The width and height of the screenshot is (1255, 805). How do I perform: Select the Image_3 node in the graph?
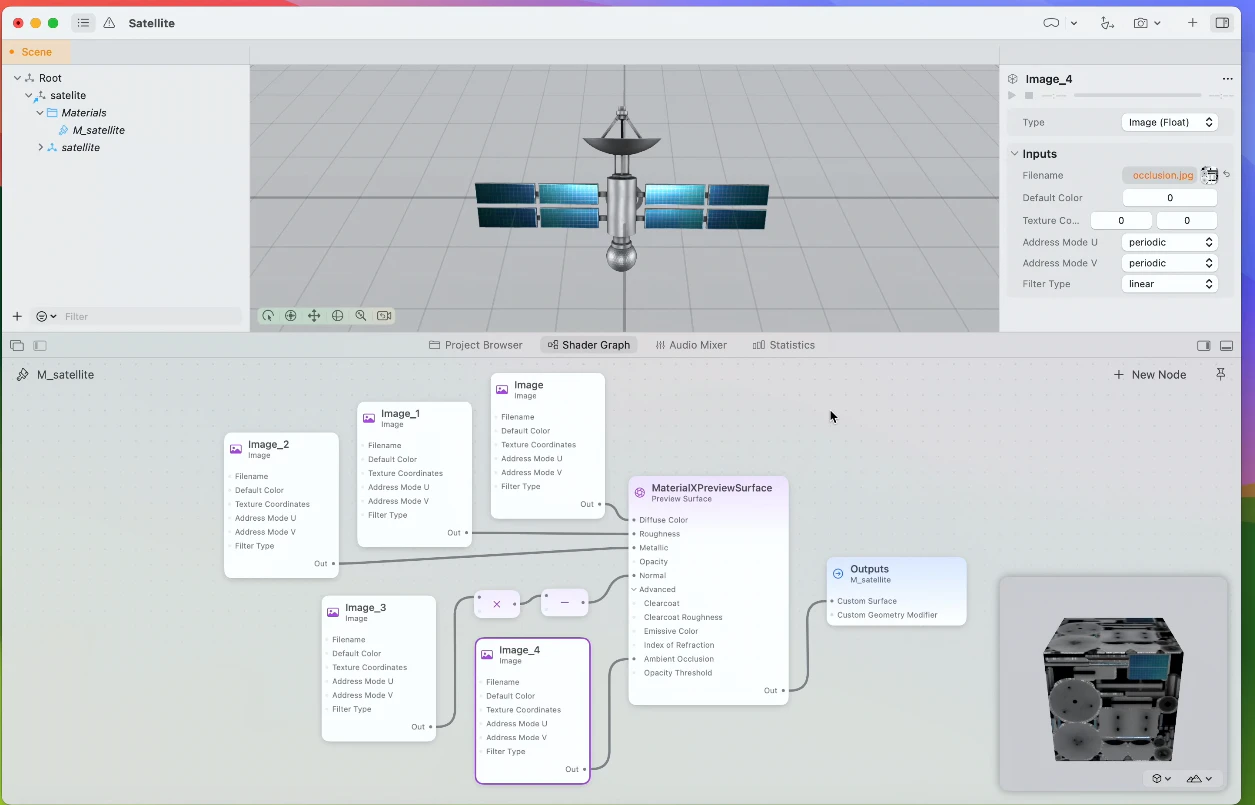(x=379, y=668)
